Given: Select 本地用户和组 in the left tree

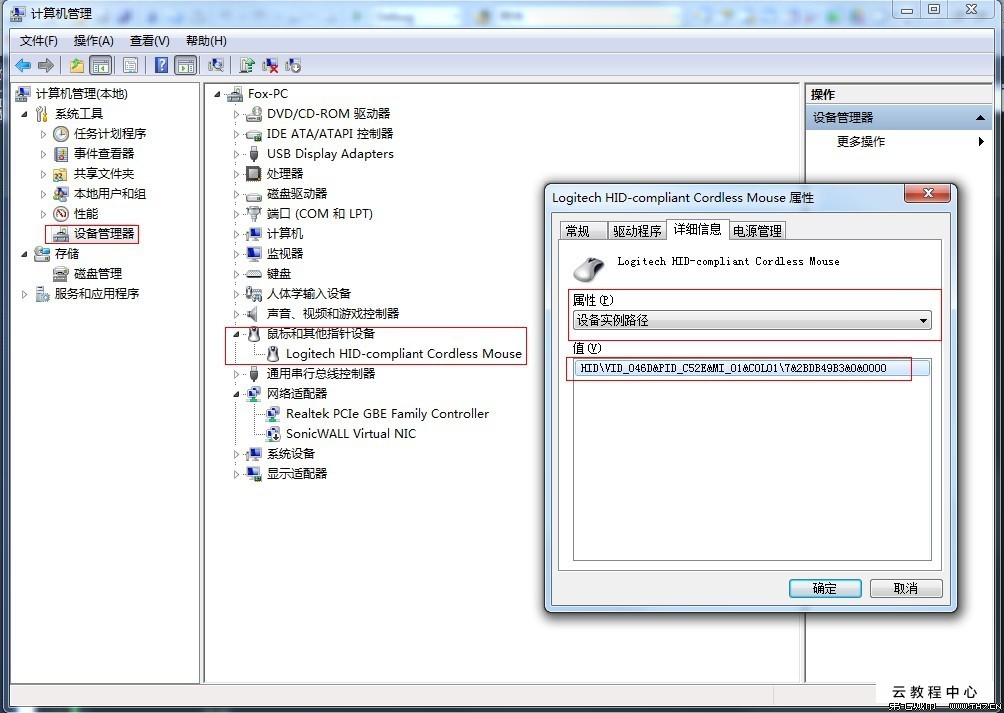Looking at the screenshot, I should pos(109,193).
